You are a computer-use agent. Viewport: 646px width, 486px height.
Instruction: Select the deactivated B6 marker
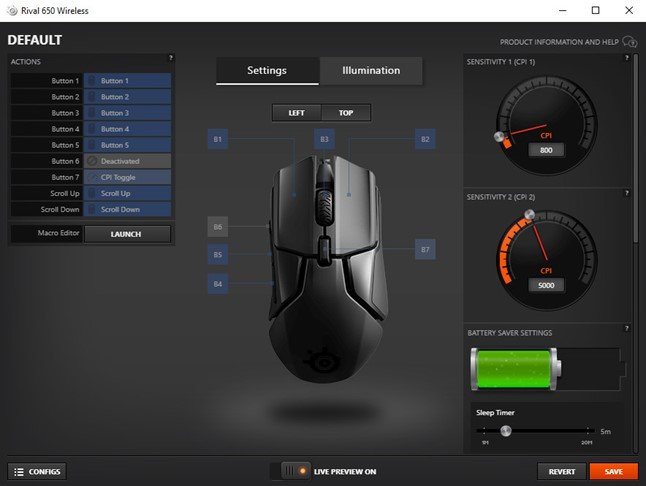(x=217, y=227)
